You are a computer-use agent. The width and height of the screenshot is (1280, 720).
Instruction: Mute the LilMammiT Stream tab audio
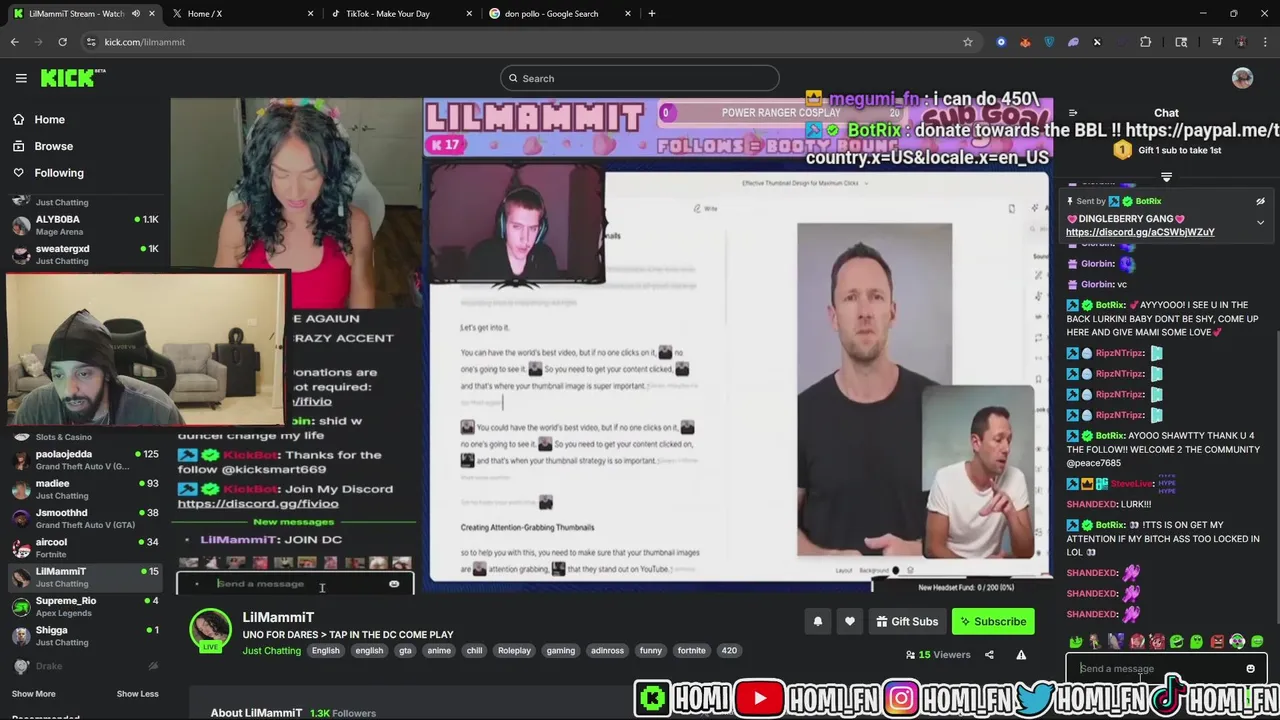point(135,13)
